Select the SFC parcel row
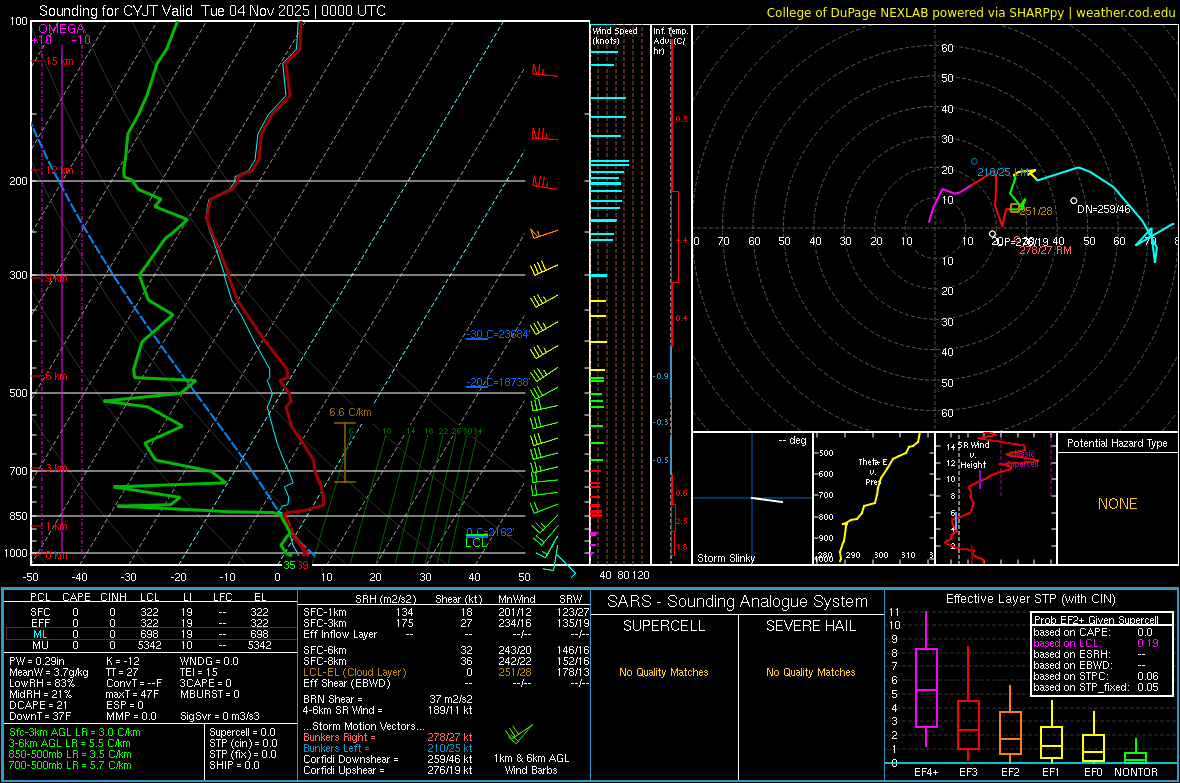The width and height of the screenshot is (1180, 783). click(151, 612)
